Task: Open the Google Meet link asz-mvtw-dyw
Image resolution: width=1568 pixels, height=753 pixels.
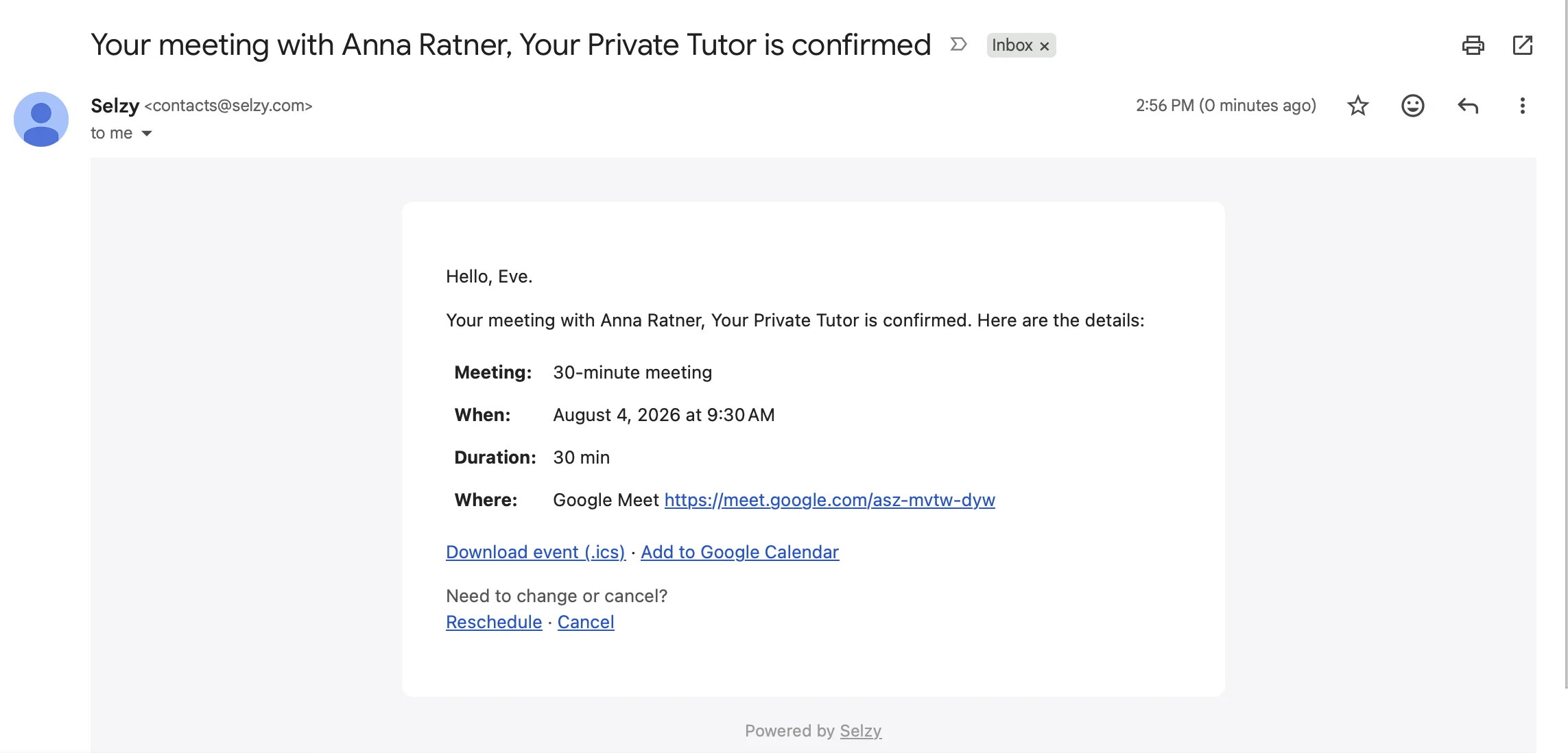Action: click(x=829, y=500)
